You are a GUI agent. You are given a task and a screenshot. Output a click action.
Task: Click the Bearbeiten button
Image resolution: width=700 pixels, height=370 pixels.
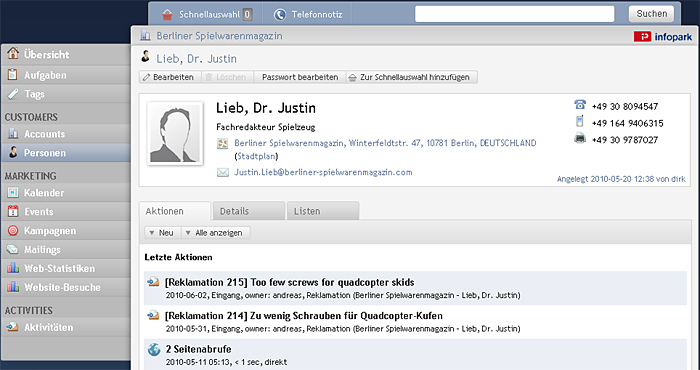coord(170,77)
